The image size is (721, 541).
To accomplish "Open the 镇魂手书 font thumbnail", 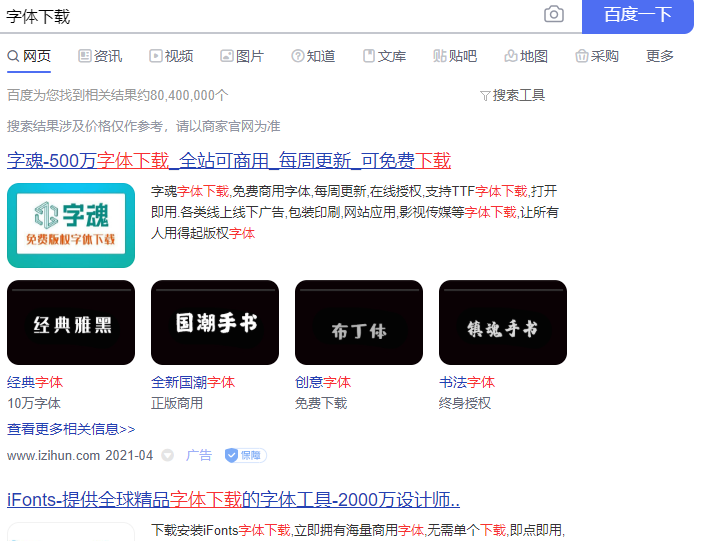I will pos(503,323).
